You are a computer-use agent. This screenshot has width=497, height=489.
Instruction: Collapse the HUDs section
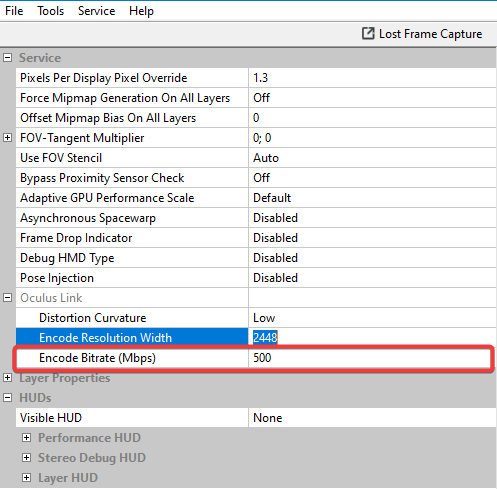coord(7,398)
